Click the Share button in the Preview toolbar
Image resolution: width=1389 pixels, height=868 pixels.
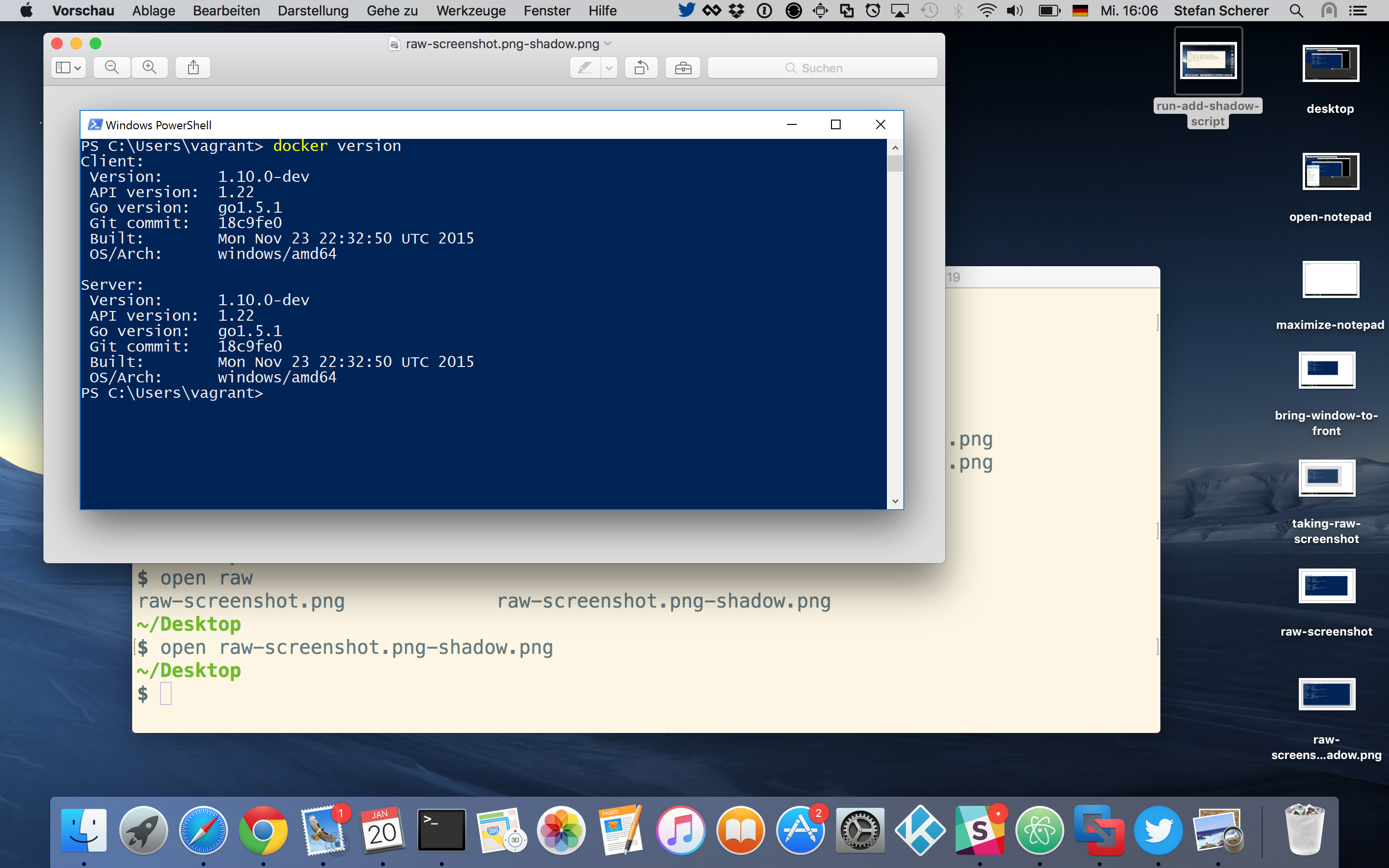click(193, 68)
